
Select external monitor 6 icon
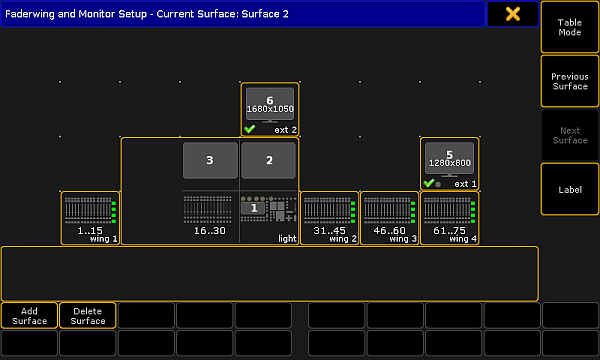[x=270, y=104]
